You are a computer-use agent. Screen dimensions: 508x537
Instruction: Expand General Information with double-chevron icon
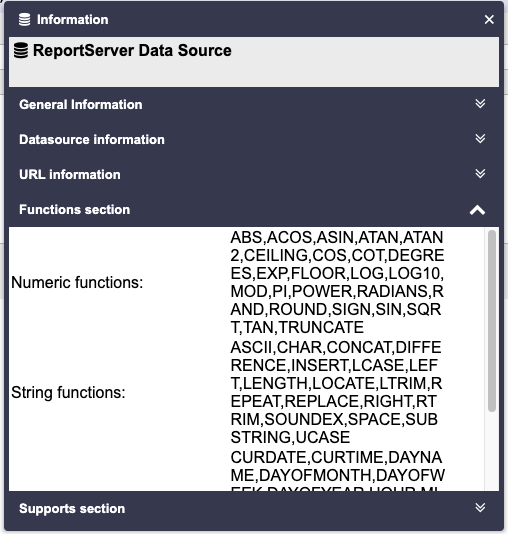480,104
